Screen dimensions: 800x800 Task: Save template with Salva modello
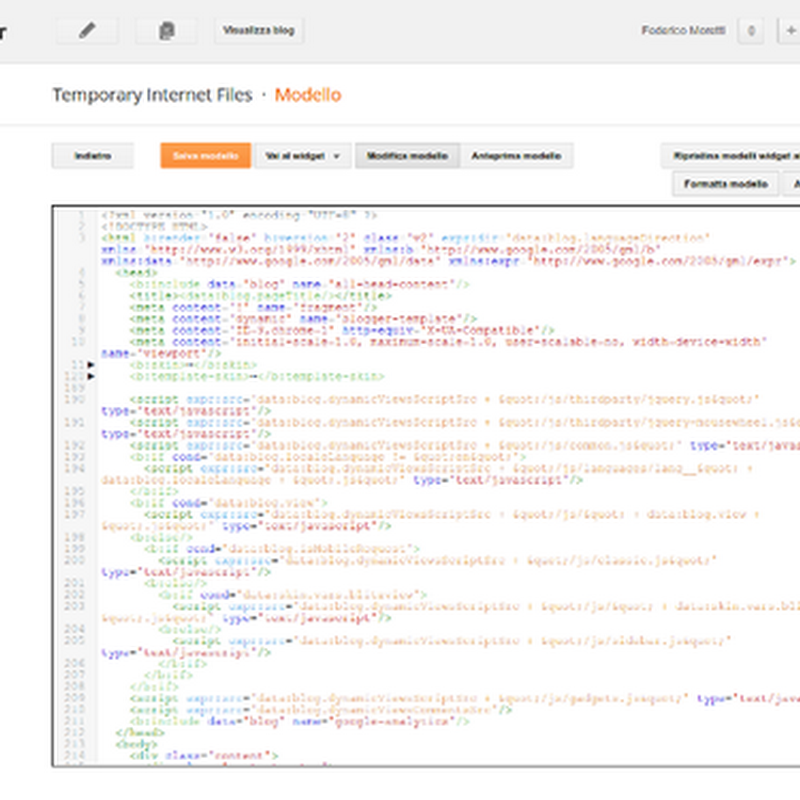tap(206, 156)
